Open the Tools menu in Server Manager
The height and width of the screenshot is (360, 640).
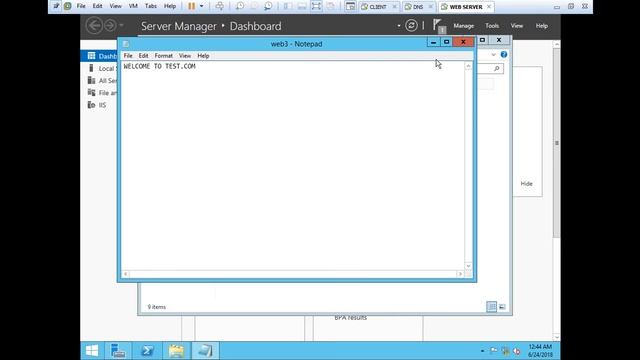pyautogui.click(x=492, y=26)
